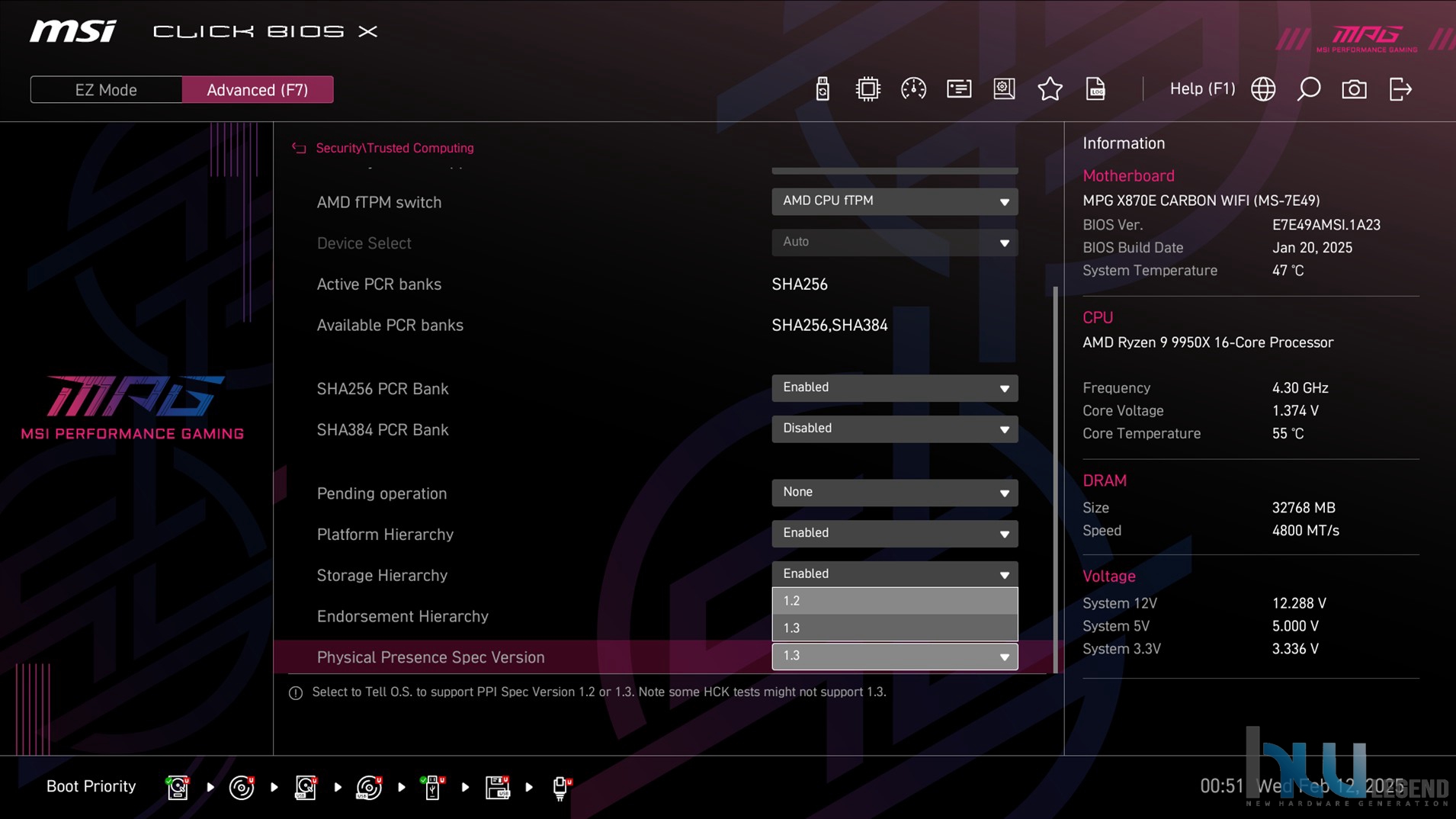The image size is (1456, 819).
Task: Select the SHA384 PCR Bank row label
Action: point(383,430)
